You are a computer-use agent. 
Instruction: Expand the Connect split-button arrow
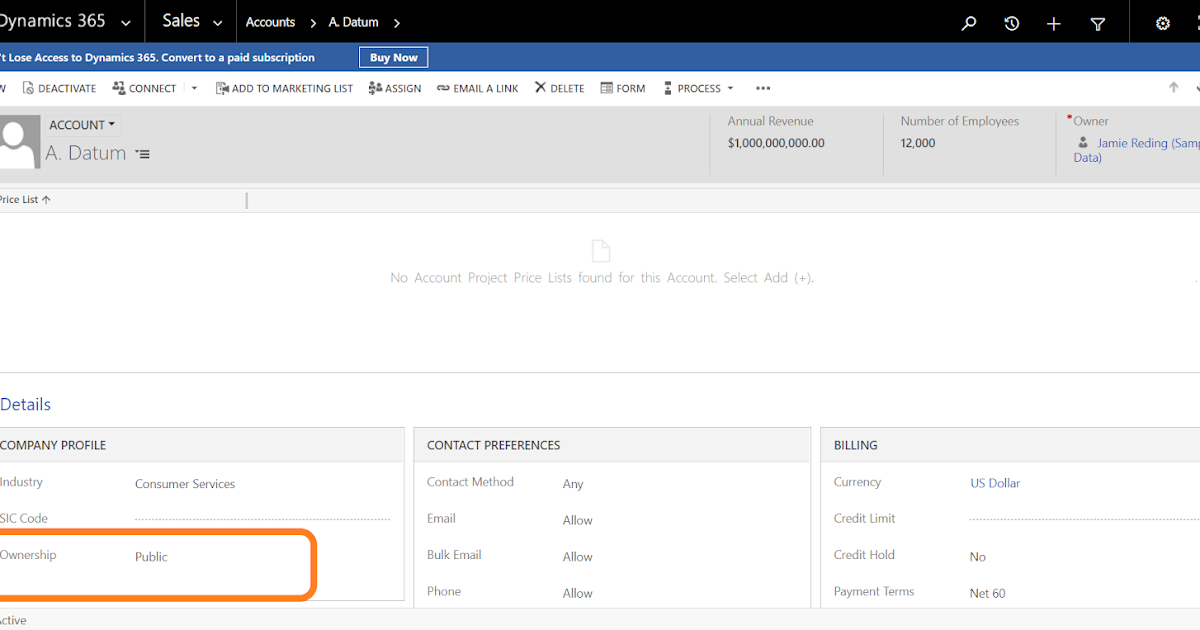point(193,88)
